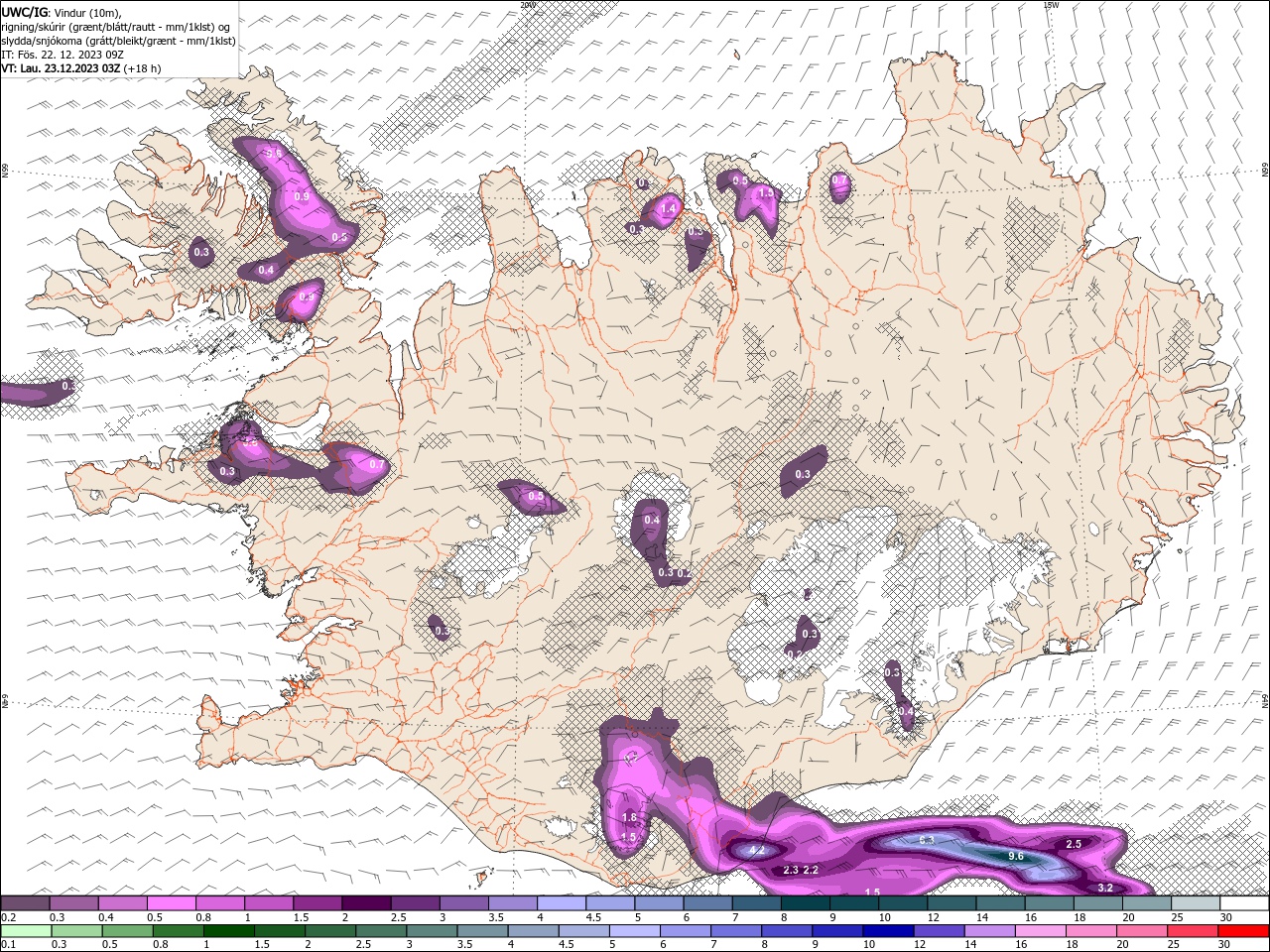Image resolution: width=1270 pixels, height=952 pixels.
Task: Click the 2.2 value label on the map
Action: 811,870
